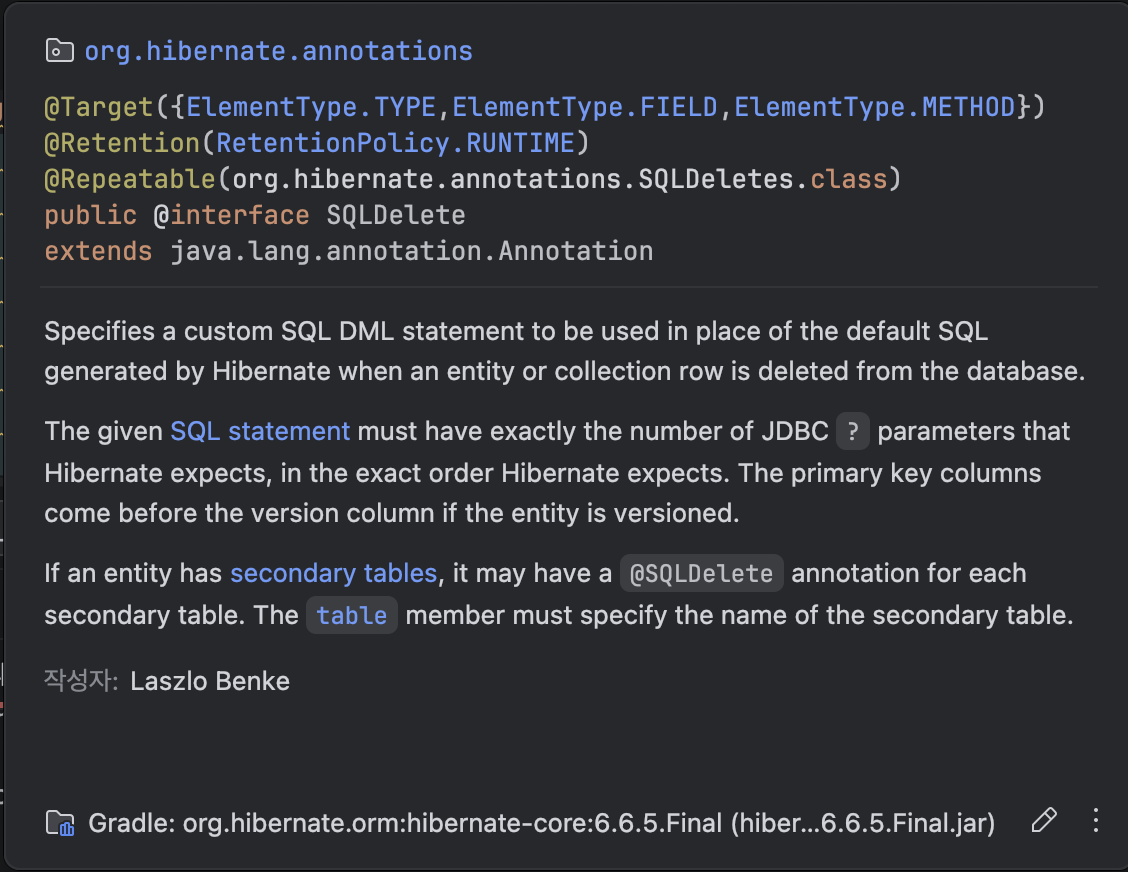Click the package folder icon

pos(60,51)
